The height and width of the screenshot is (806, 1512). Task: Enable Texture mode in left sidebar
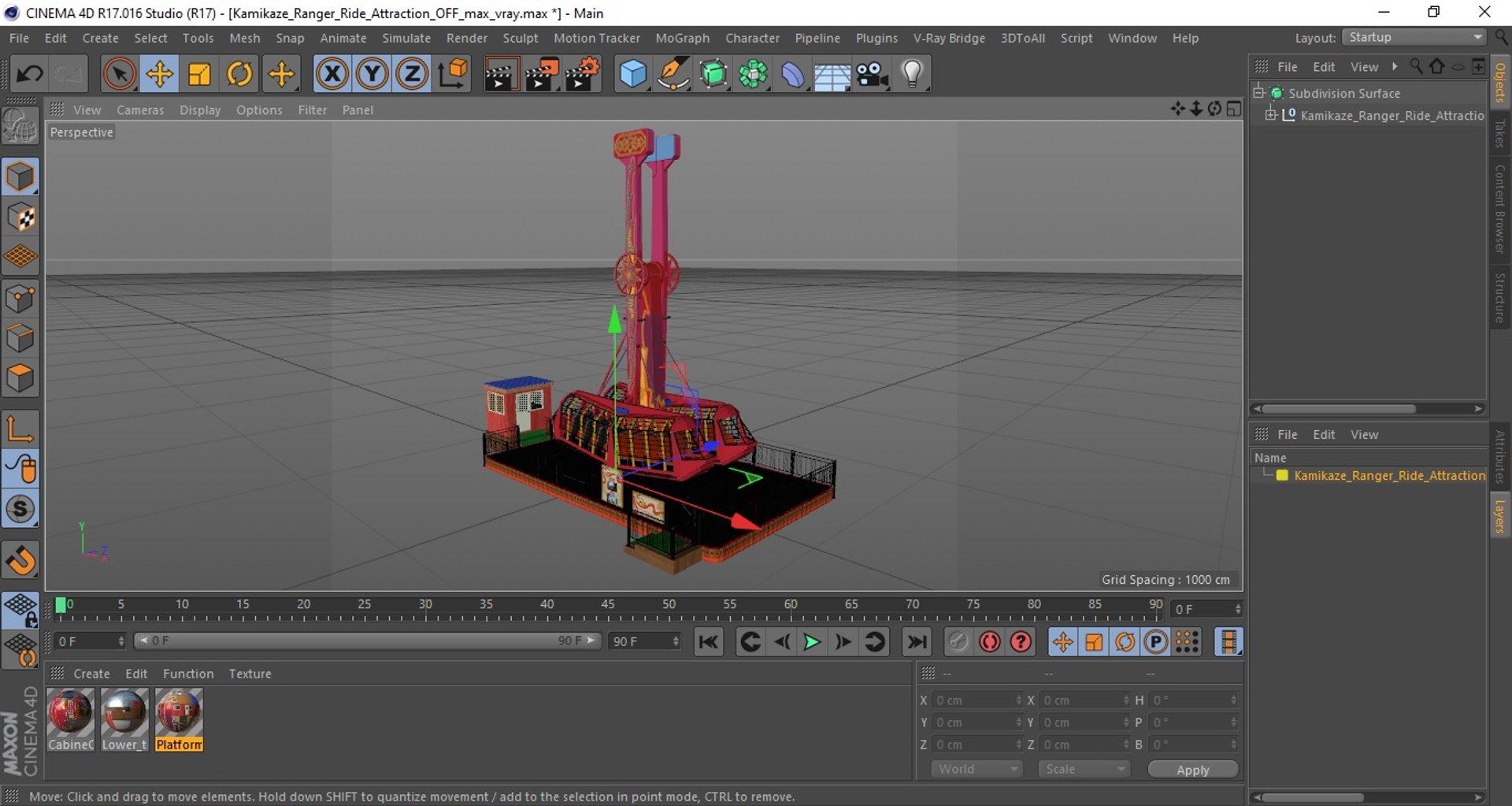click(20, 217)
